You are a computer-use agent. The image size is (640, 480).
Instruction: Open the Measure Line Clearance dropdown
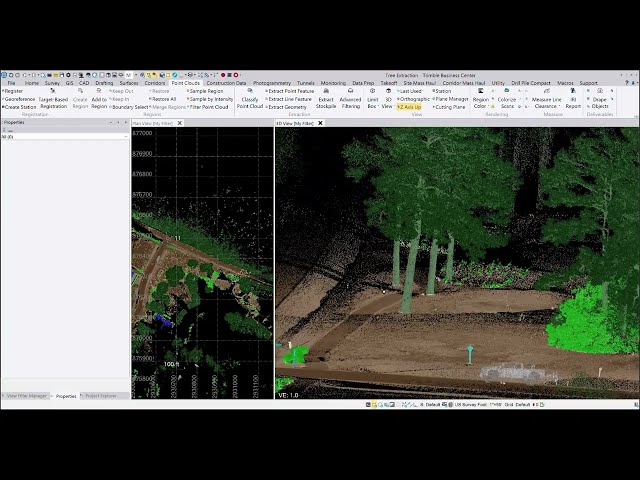tap(547, 99)
